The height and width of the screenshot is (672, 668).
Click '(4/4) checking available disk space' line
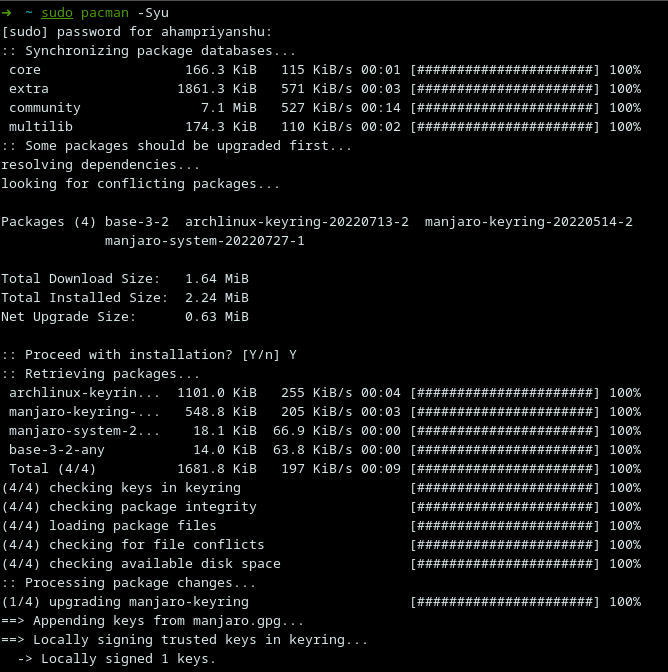141,564
